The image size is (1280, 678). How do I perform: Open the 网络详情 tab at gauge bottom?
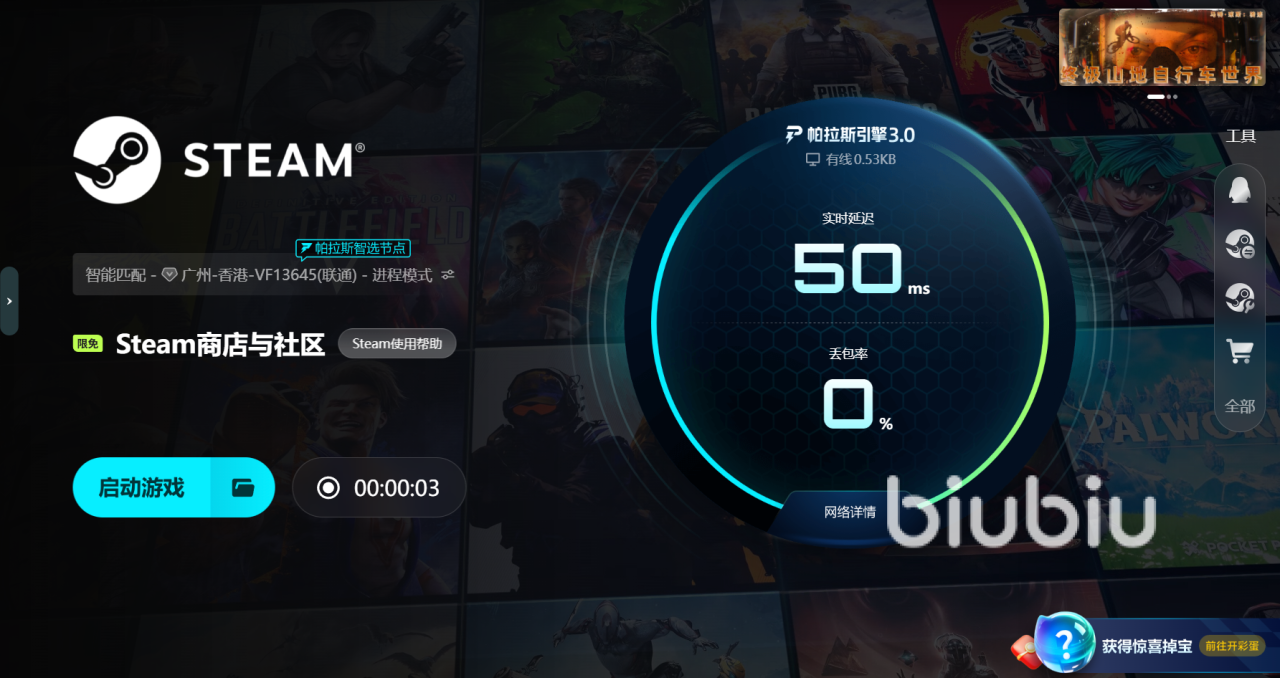(x=850, y=512)
